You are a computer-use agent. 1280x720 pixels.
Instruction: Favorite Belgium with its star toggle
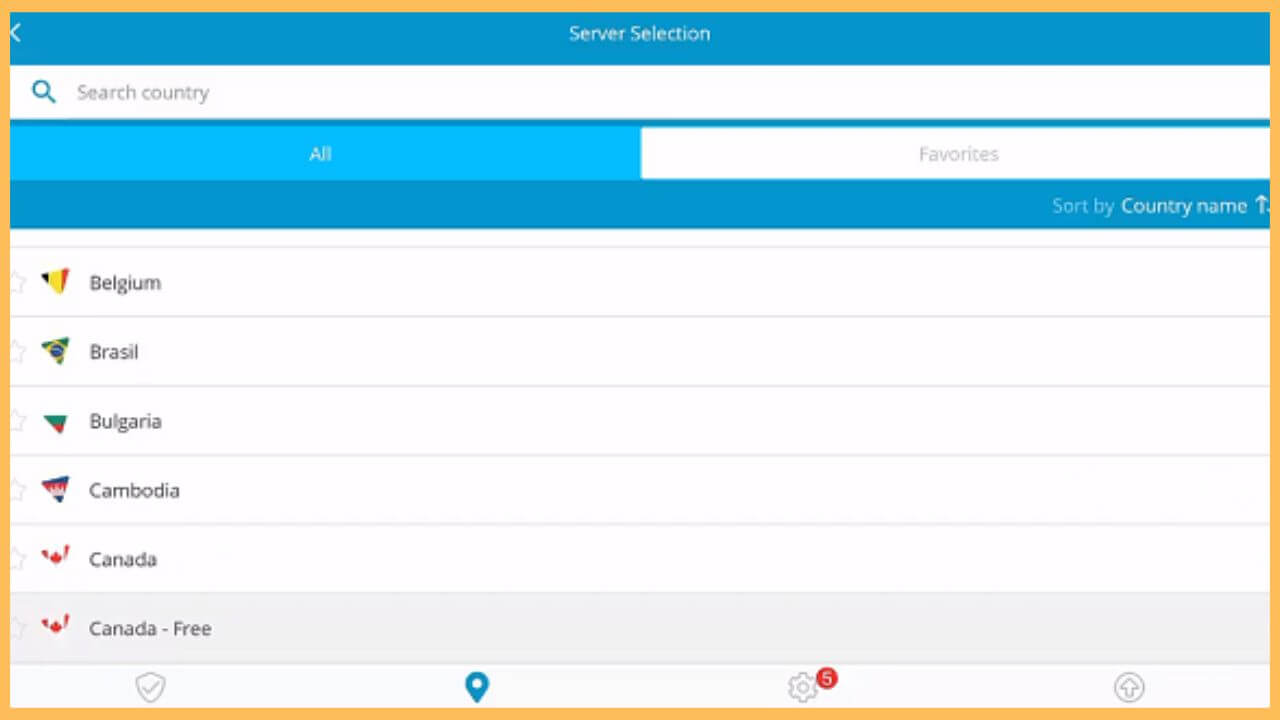16,282
